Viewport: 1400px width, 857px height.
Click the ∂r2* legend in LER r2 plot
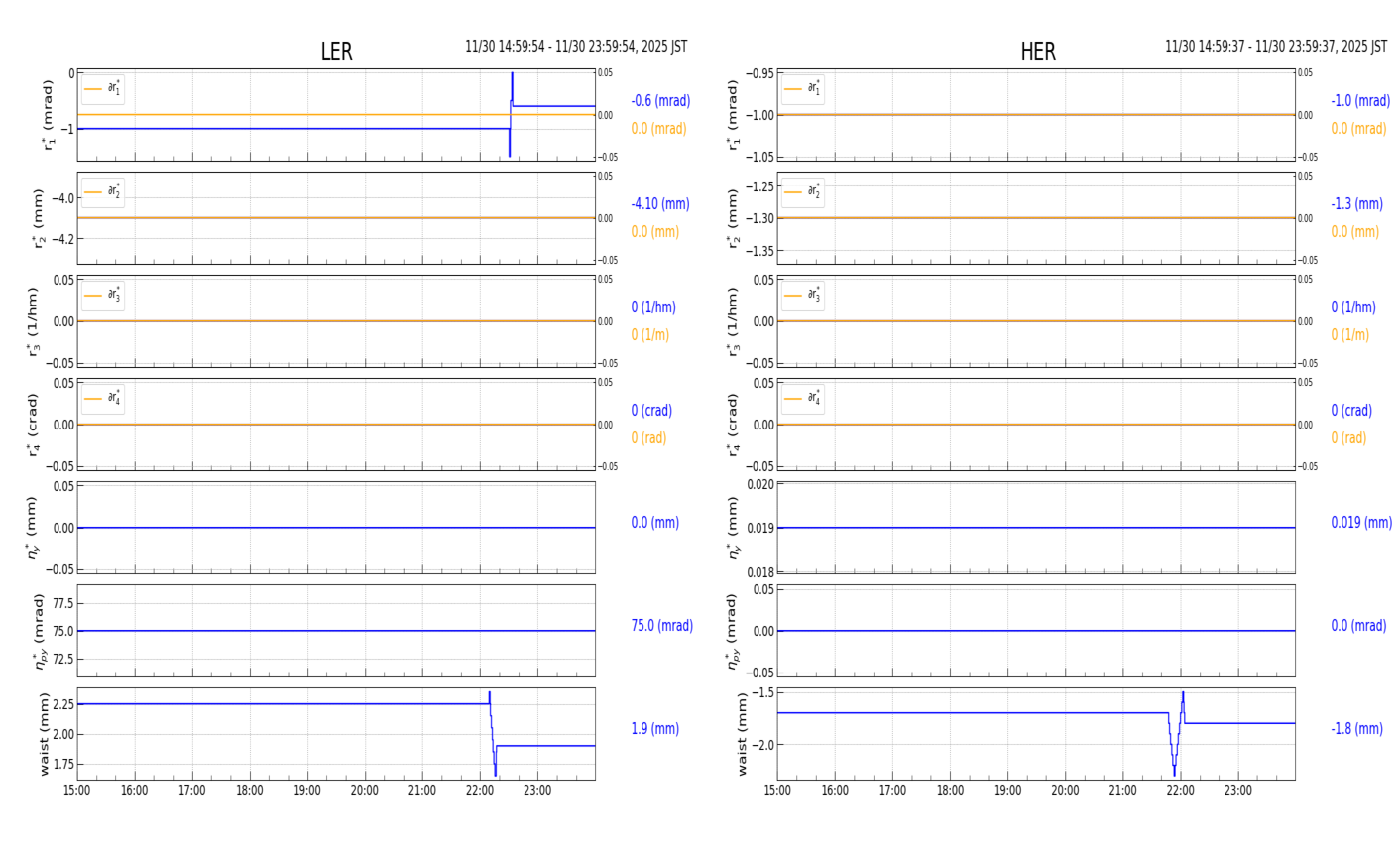[x=103, y=192]
